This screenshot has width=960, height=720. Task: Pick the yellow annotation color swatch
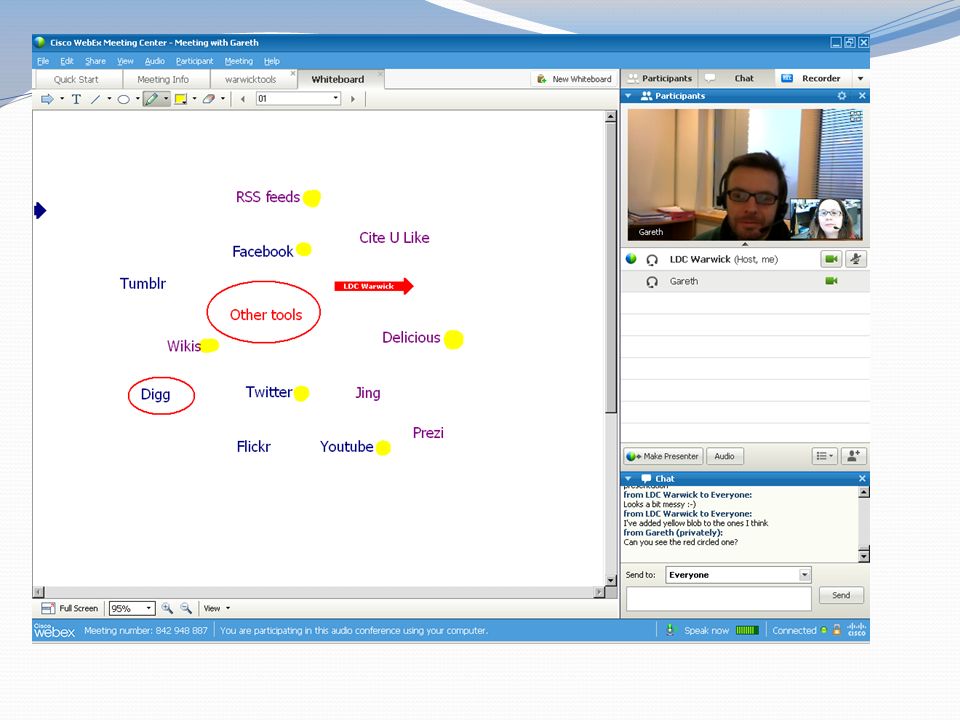[181, 99]
